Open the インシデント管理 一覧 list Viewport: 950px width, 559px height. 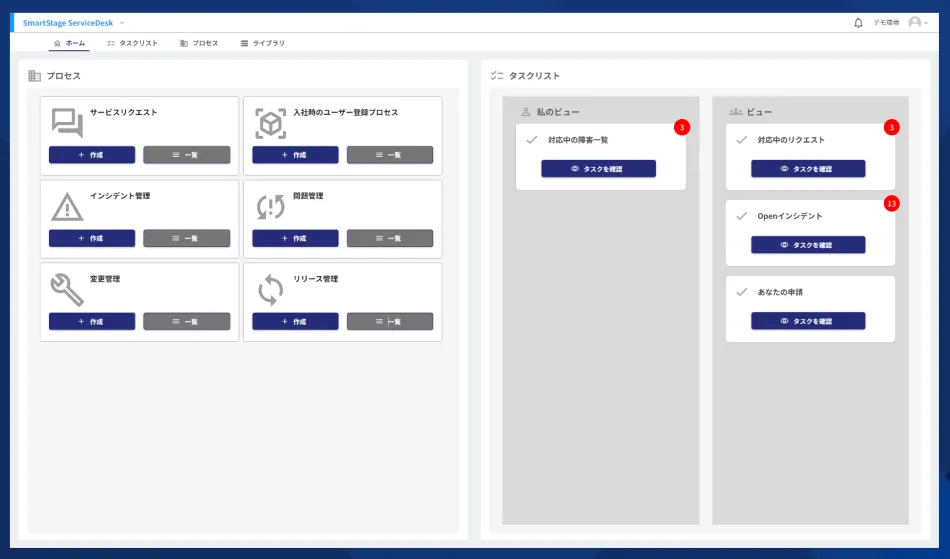pyautogui.click(x=187, y=239)
